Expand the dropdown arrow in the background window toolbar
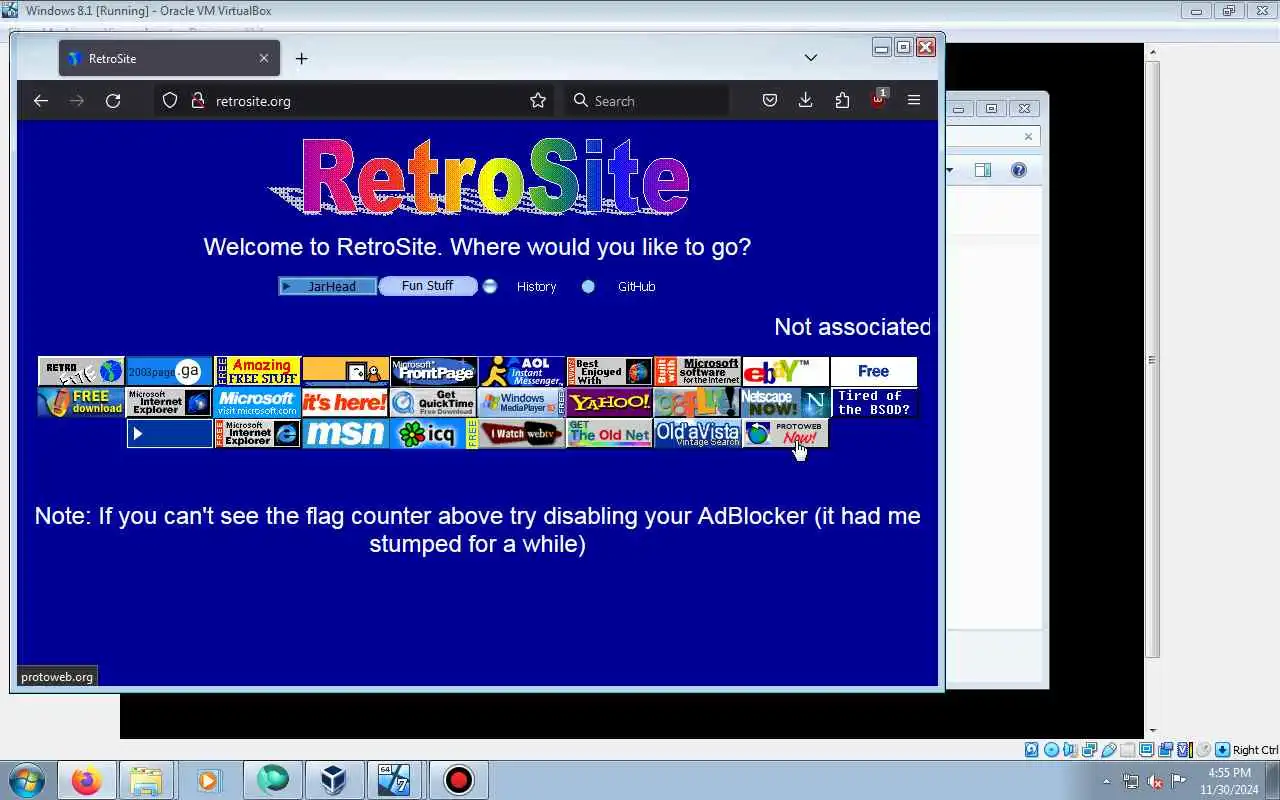The width and height of the screenshot is (1280, 800). [x=950, y=170]
